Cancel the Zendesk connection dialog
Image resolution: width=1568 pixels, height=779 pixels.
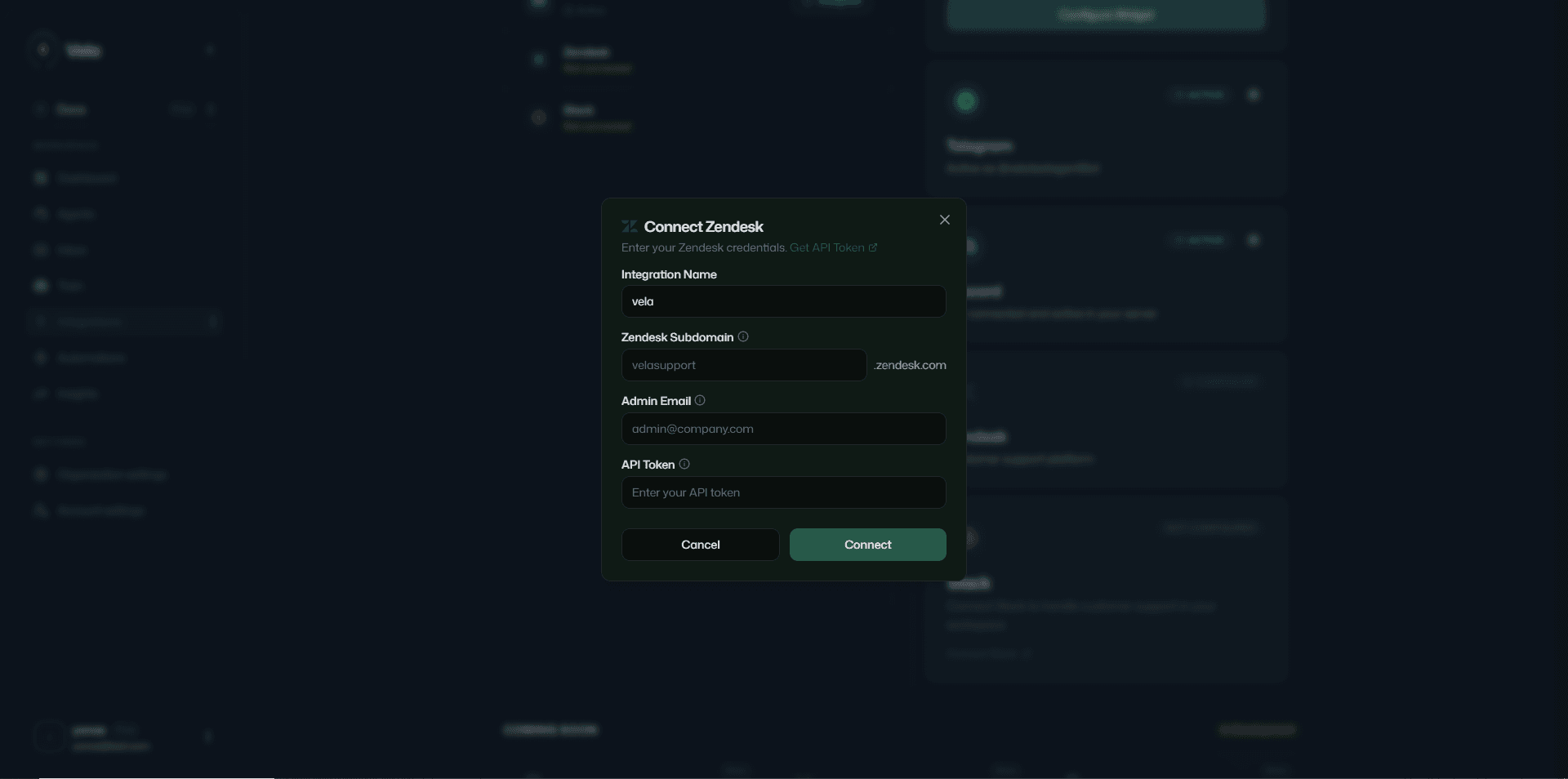click(x=701, y=545)
